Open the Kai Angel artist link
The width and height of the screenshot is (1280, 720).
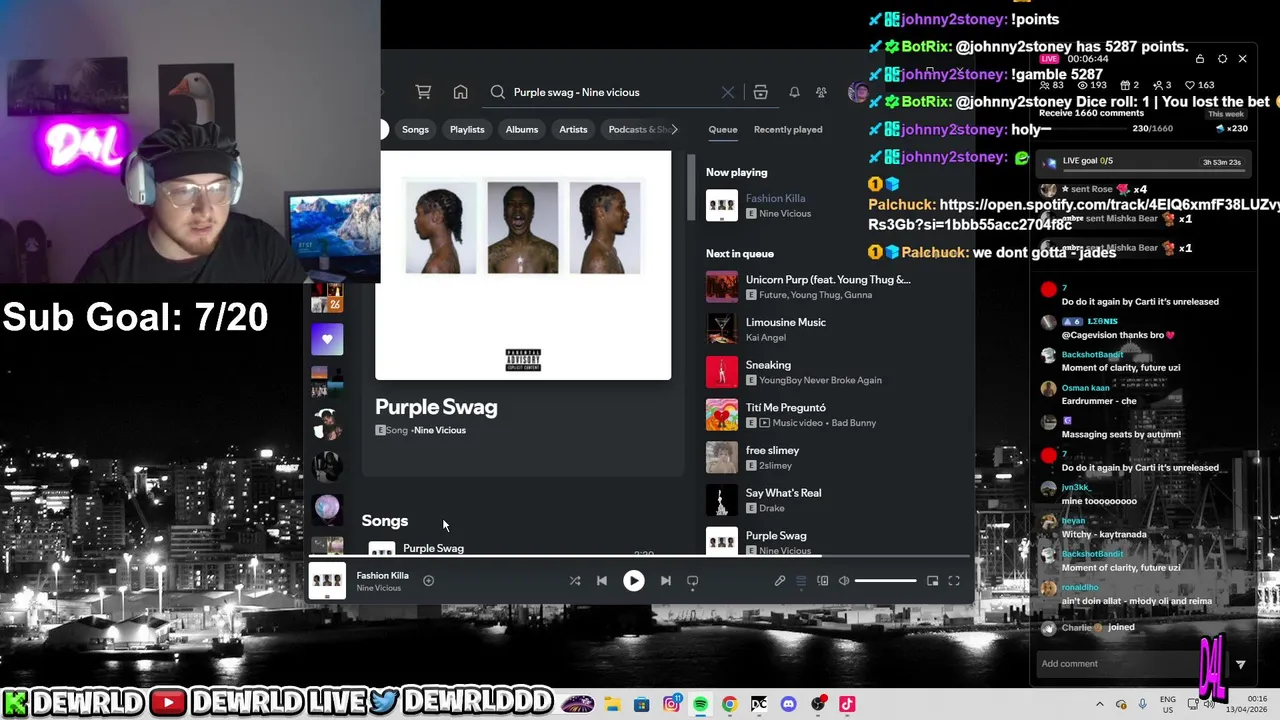pos(766,338)
